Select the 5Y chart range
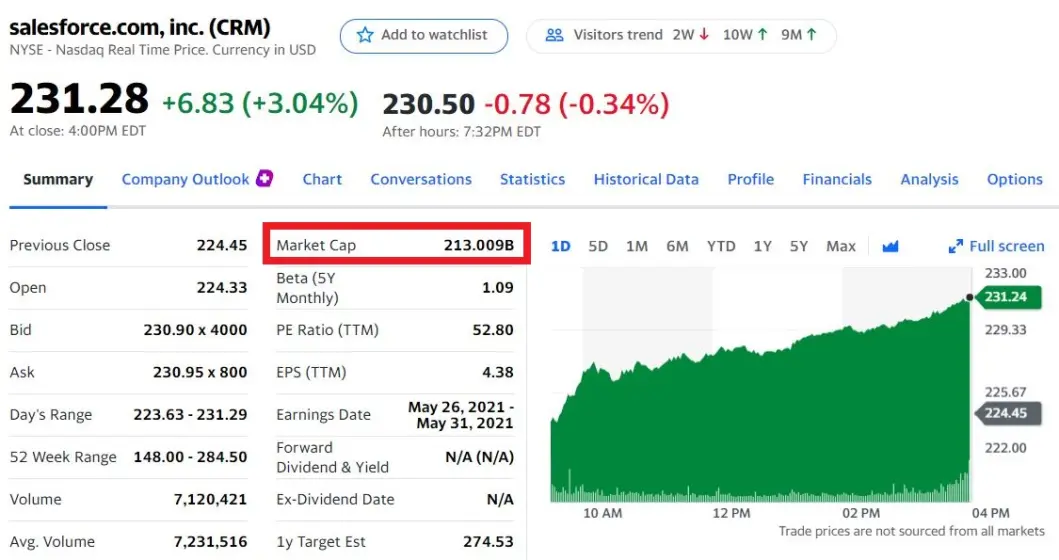 click(x=799, y=247)
